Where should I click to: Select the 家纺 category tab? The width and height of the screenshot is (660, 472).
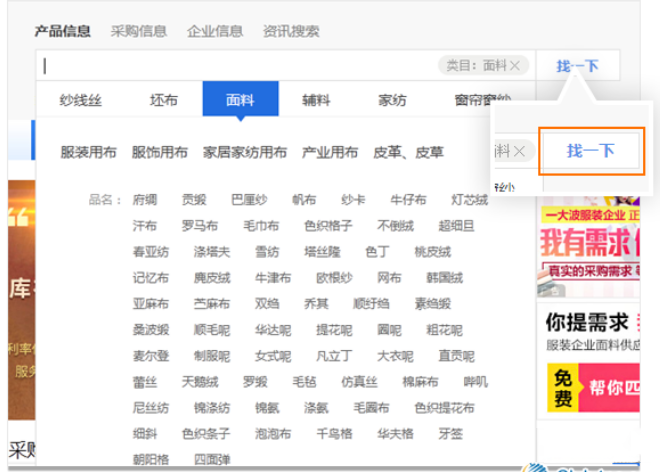(392, 100)
